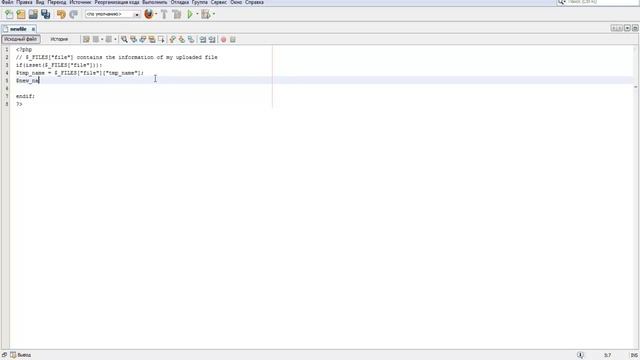Click the Firefox browser icon
The width and height of the screenshot is (640, 360).
coord(149,14)
